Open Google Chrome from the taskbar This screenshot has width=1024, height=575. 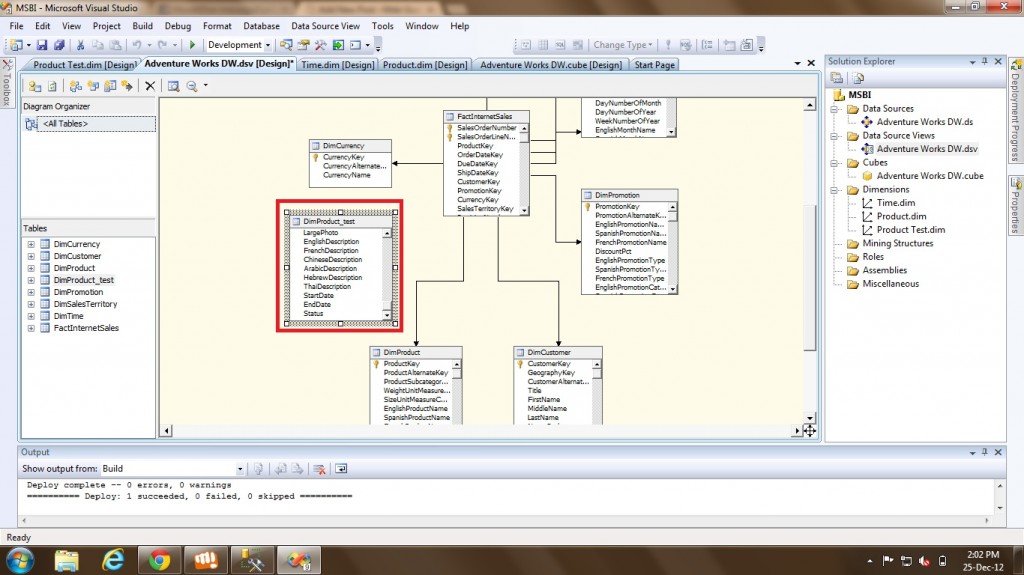158,558
